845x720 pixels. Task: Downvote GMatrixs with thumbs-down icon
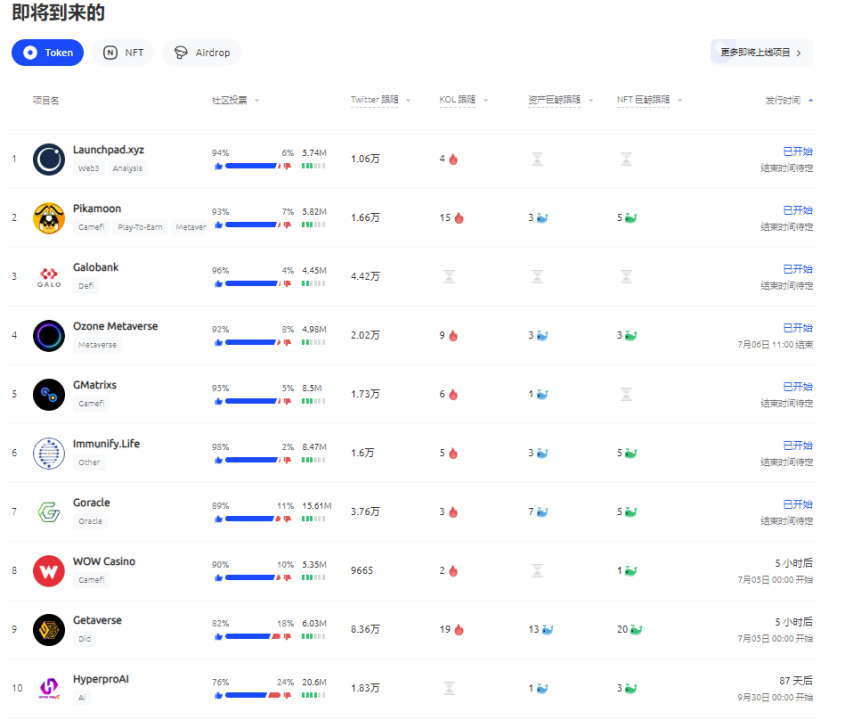[x=287, y=401]
